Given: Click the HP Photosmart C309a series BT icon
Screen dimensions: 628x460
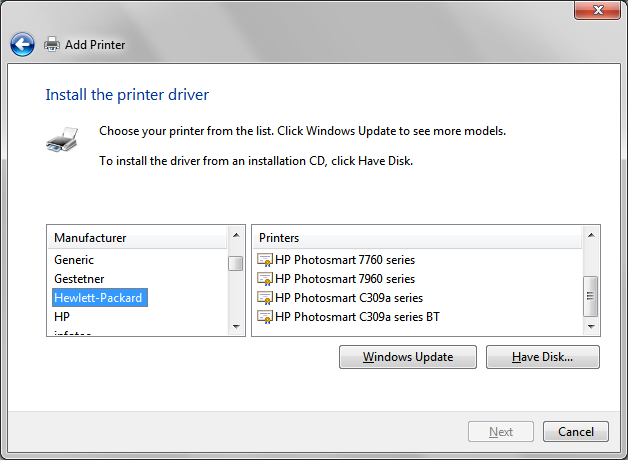Looking at the screenshot, I should click(x=265, y=317).
